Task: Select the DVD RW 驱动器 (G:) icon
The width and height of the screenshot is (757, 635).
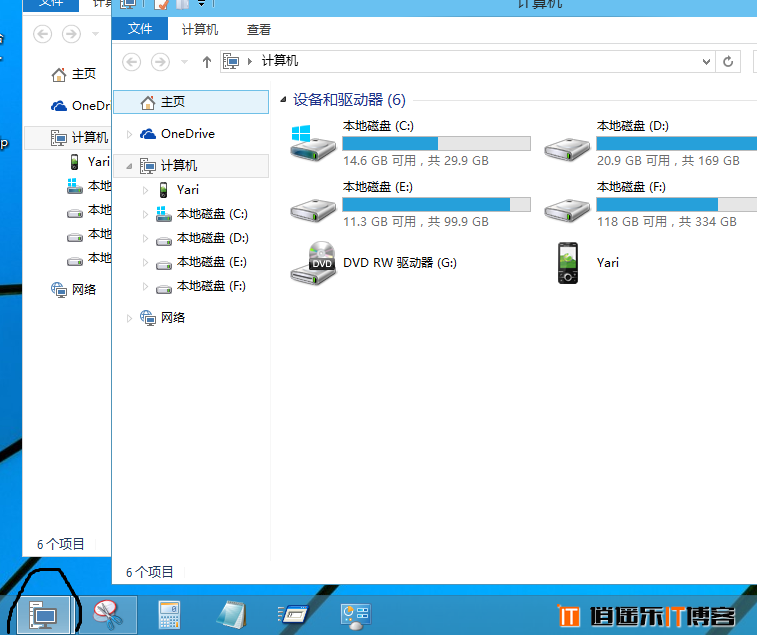Action: tap(313, 263)
